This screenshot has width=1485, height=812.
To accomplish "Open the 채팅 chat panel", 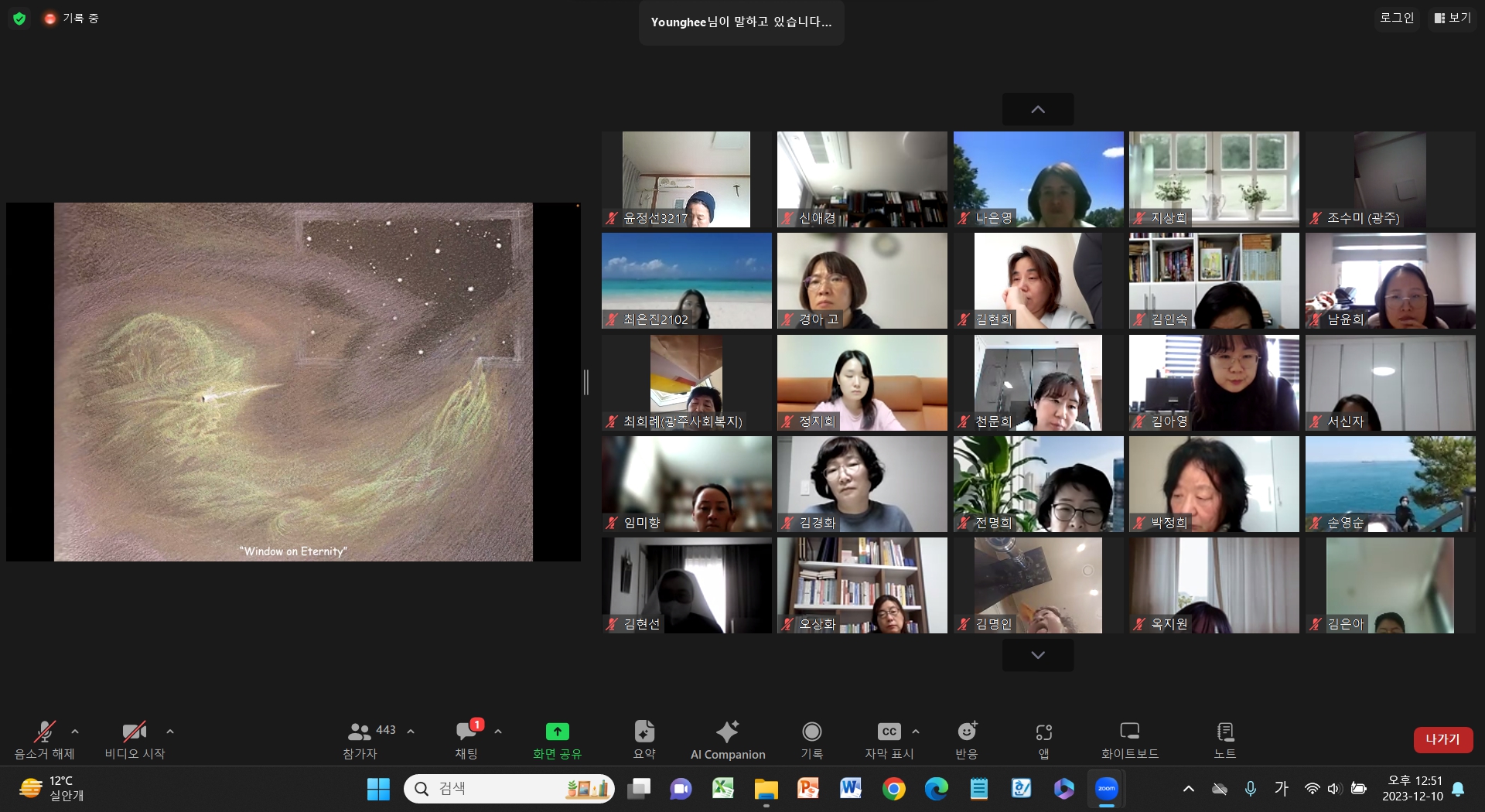I will [x=466, y=740].
